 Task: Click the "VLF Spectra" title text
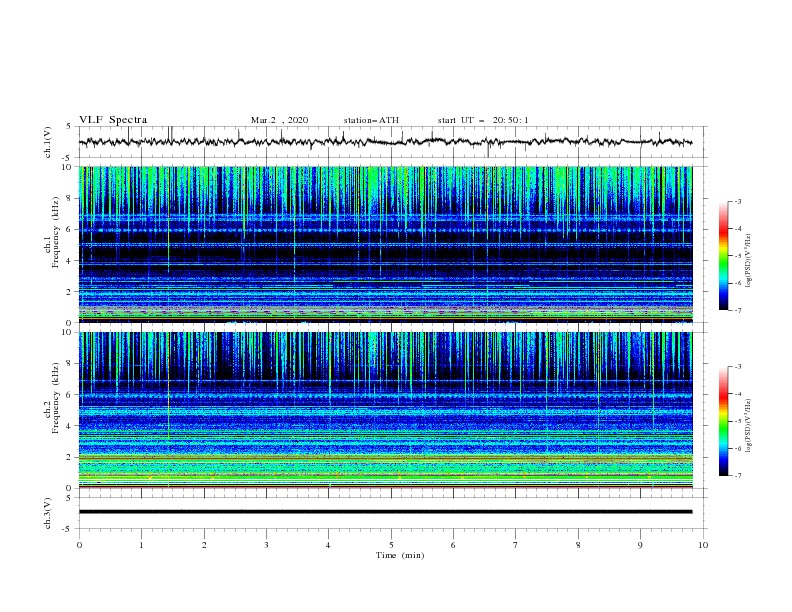tap(113, 120)
